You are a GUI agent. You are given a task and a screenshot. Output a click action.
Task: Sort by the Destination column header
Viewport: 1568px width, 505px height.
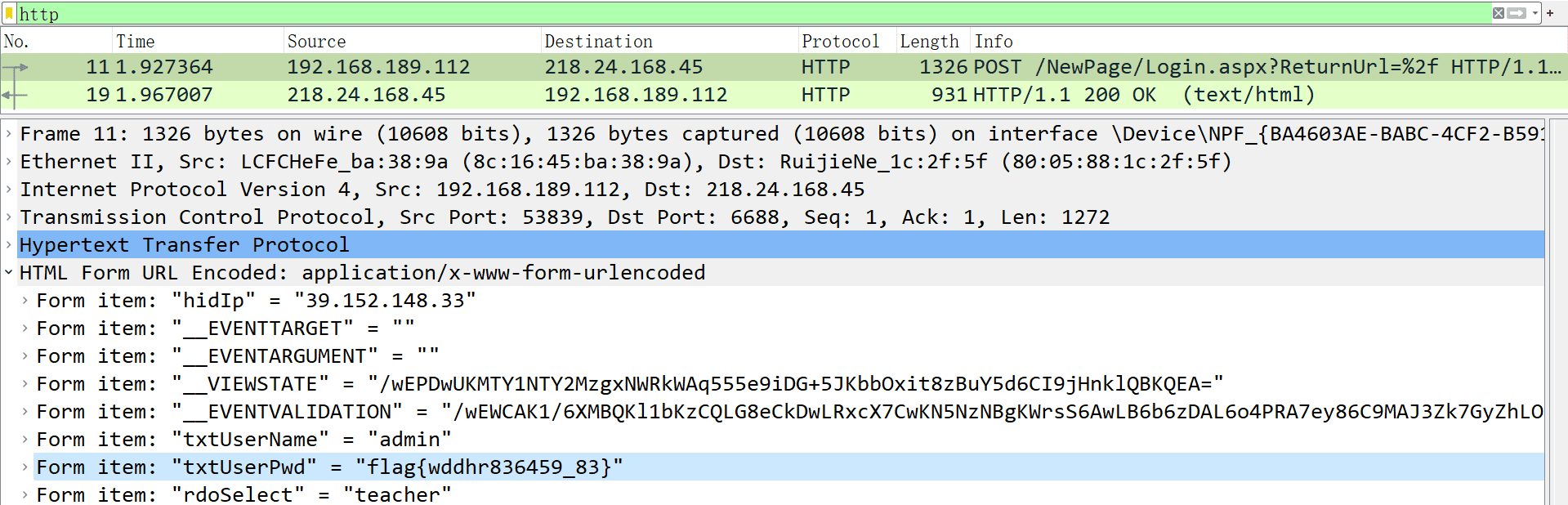[598, 41]
